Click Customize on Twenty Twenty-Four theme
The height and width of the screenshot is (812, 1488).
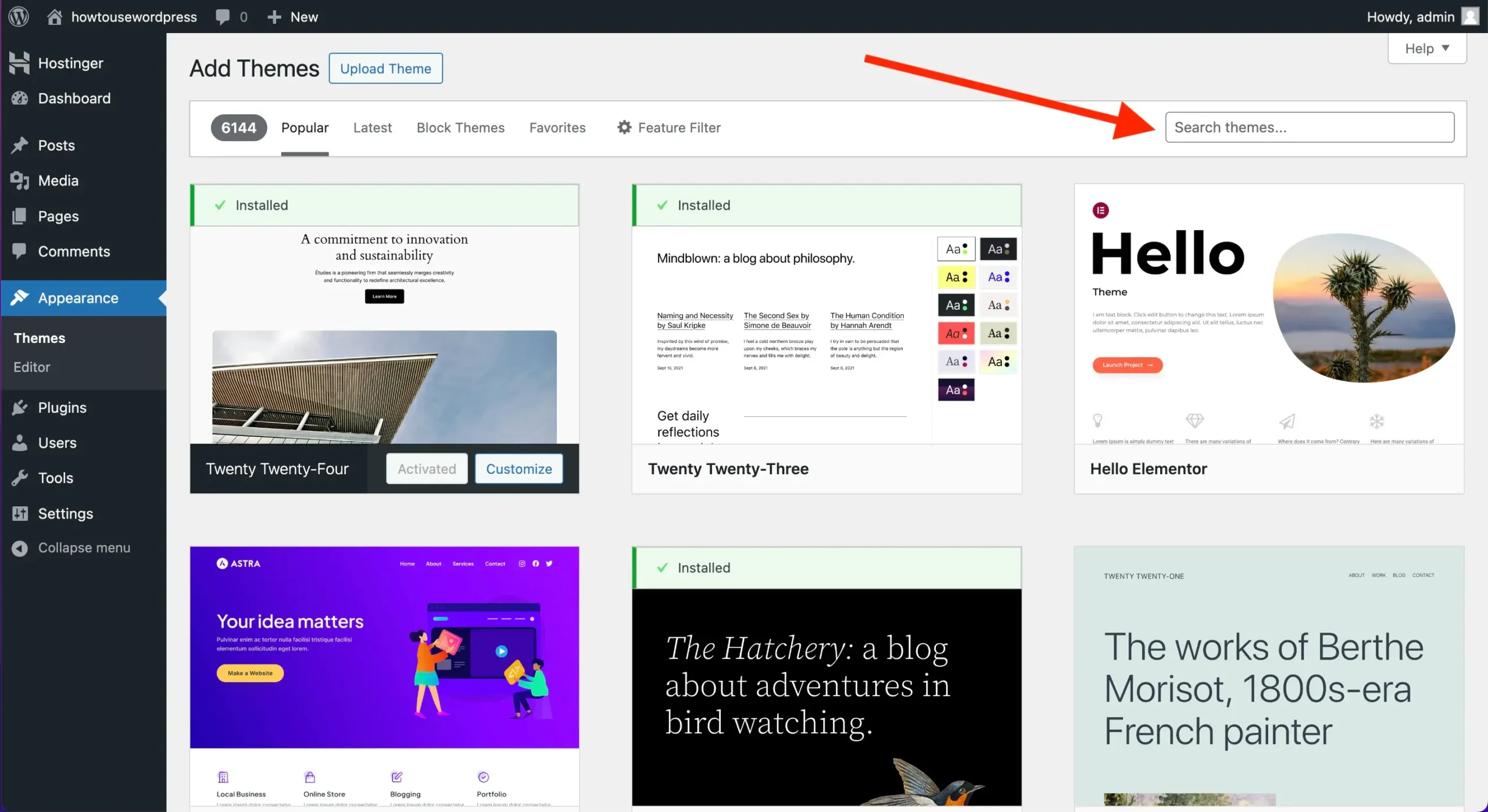click(x=518, y=468)
